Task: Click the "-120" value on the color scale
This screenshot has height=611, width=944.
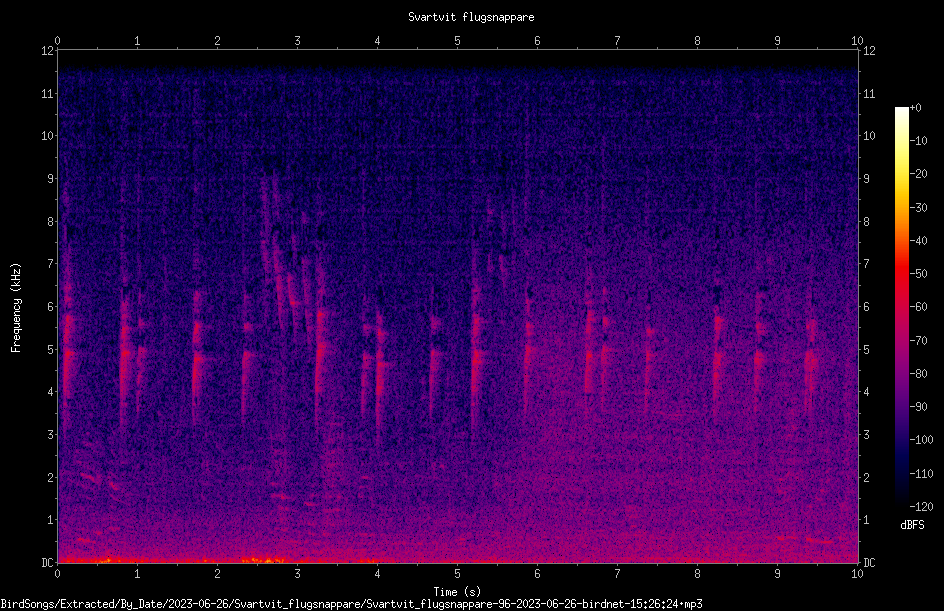Action: click(x=922, y=507)
